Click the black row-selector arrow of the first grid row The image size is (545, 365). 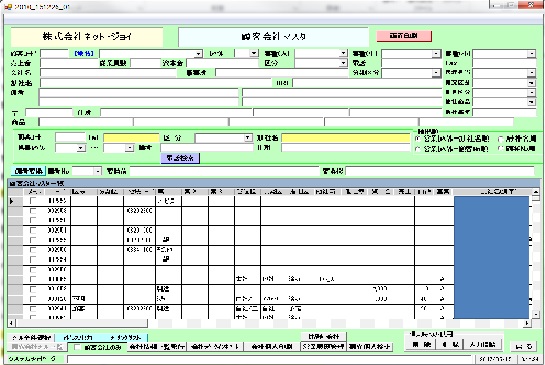pos(12,201)
